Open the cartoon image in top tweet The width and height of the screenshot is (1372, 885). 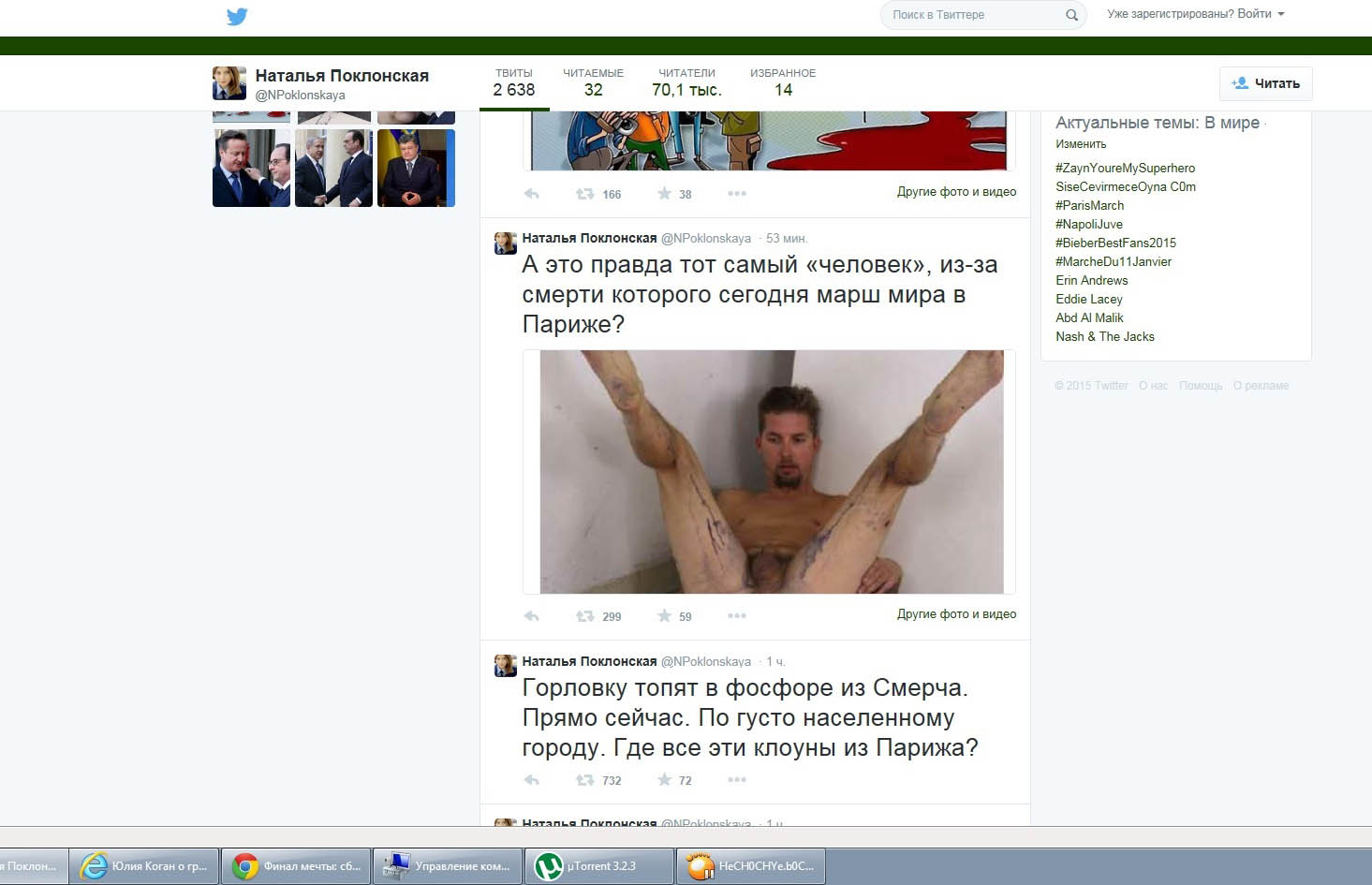tap(769, 140)
